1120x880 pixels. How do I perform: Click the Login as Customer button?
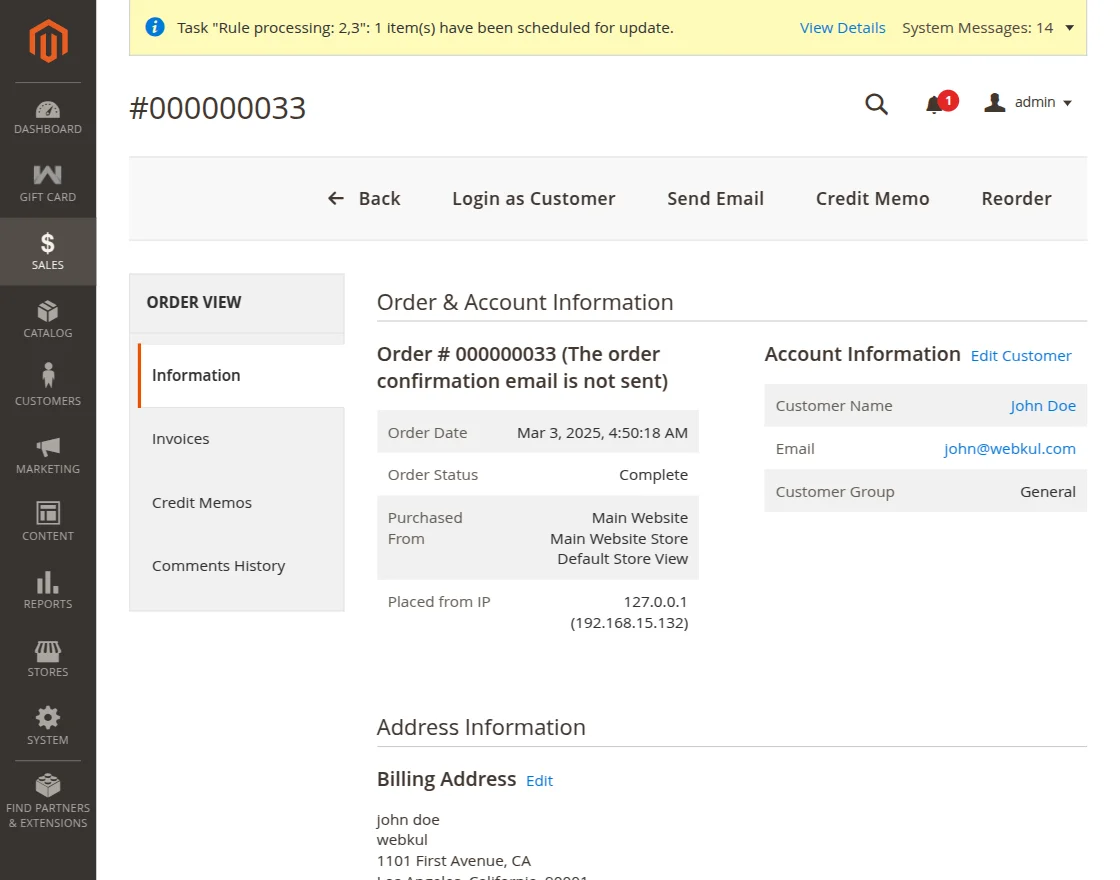533,199
